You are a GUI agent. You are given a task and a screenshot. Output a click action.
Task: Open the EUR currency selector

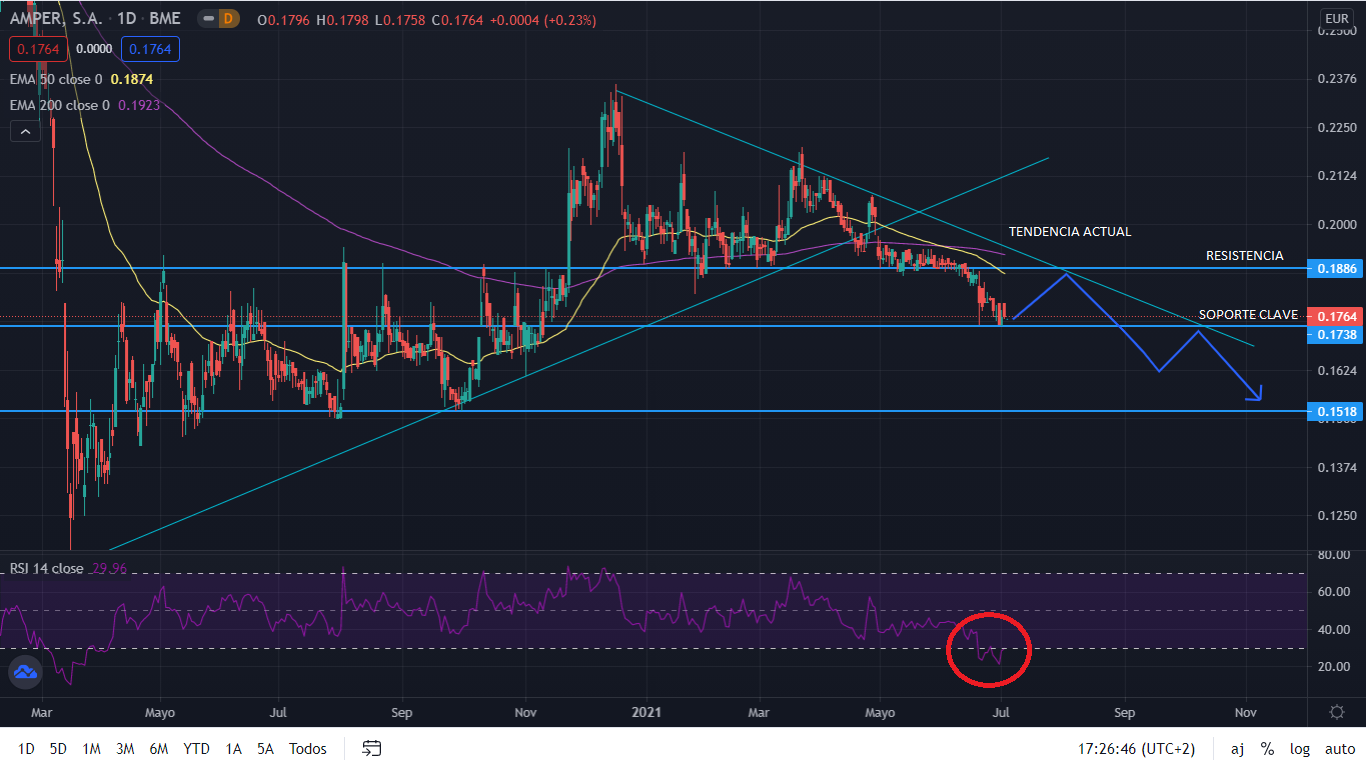pyautogui.click(x=1336, y=19)
